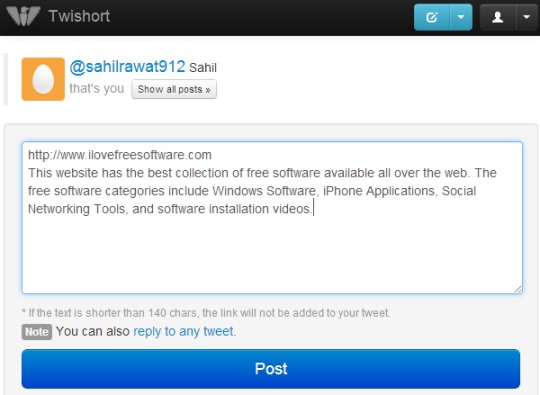Viewport: 540px width, 395px height.
Task: Expand the user account dropdown arrow
Action: tap(527, 17)
